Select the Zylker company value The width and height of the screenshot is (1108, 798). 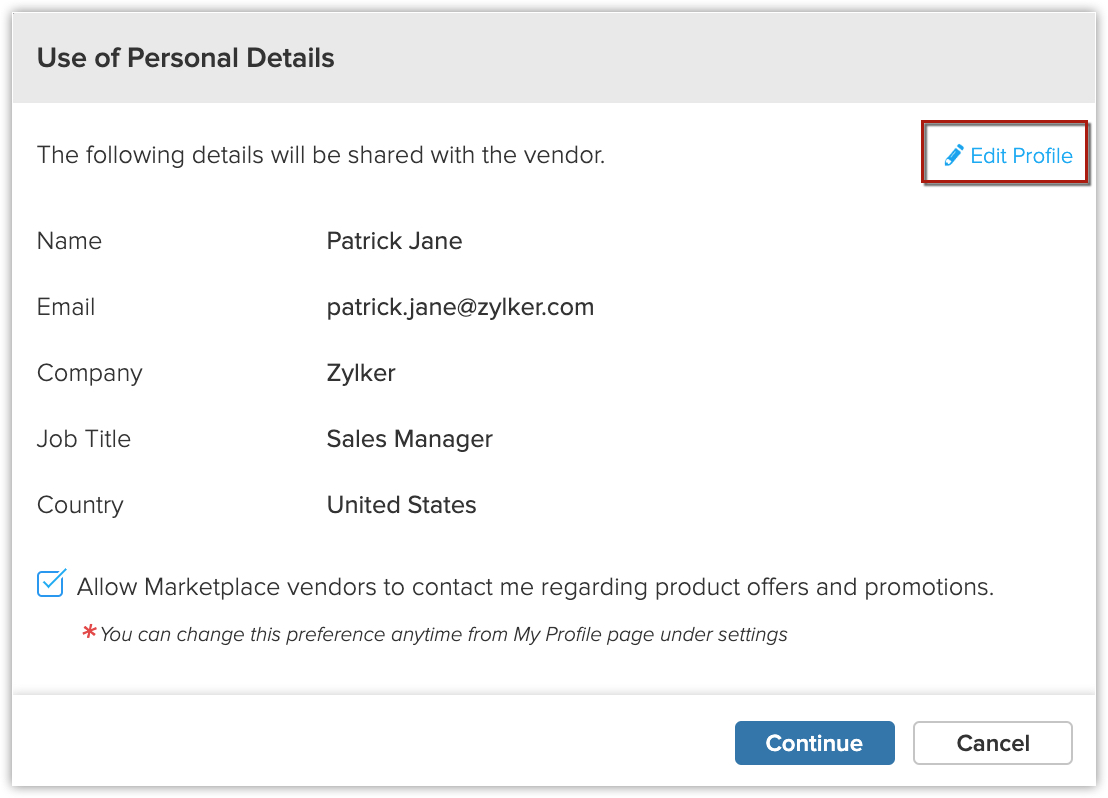click(x=361, y=373)
